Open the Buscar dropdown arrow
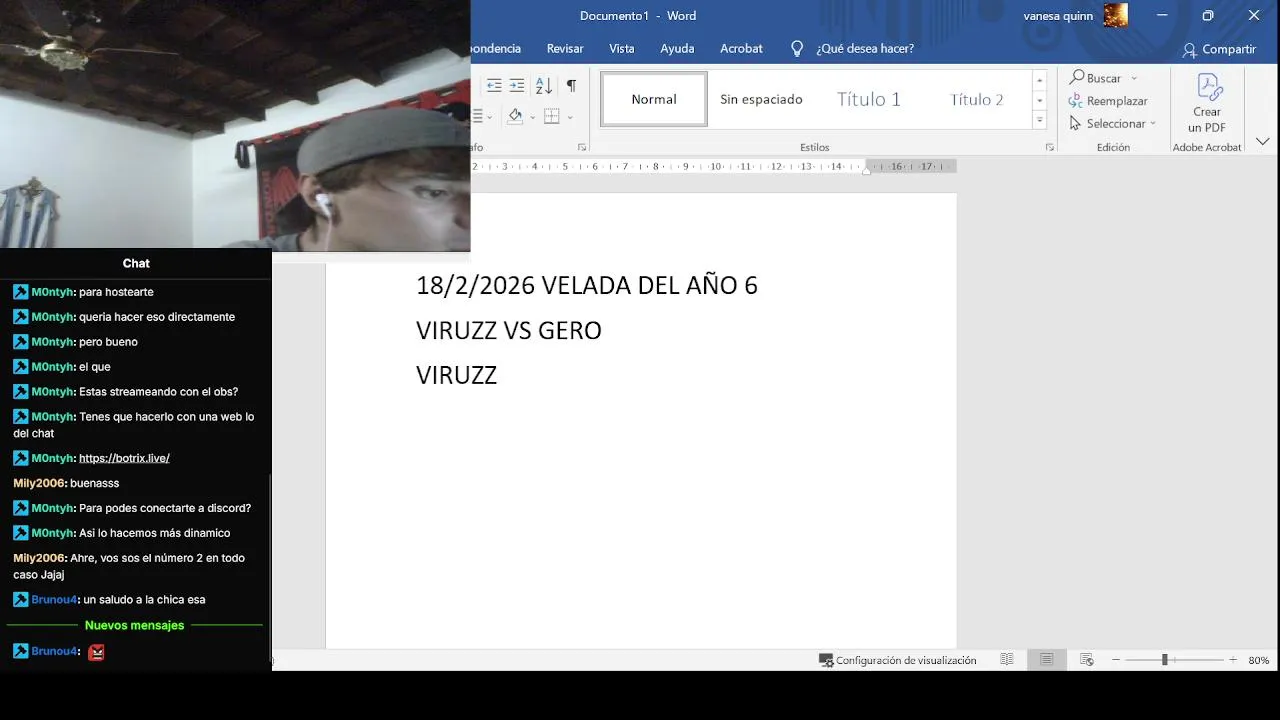The image size is (1280, 720). click(1134, 78)
